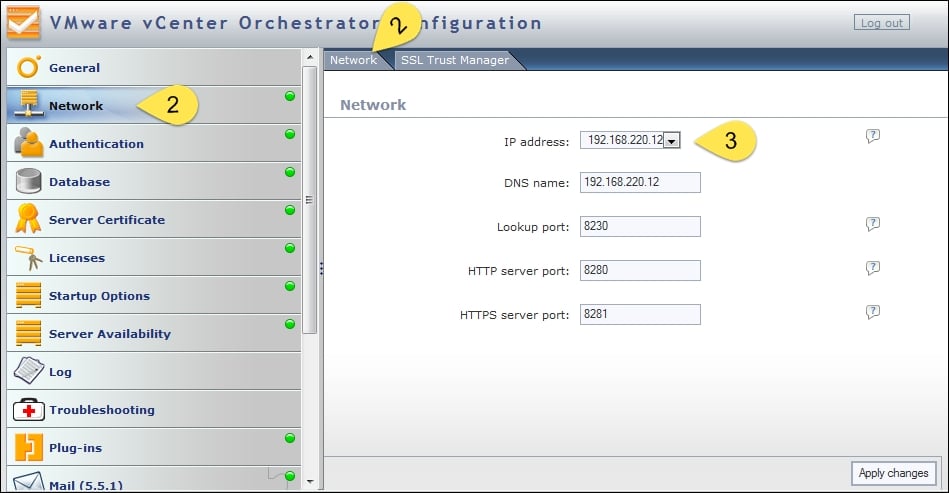Open the Startup Options section
This screenshot has height=493, width=949.
pyautogui.click(x=154, y=295)
